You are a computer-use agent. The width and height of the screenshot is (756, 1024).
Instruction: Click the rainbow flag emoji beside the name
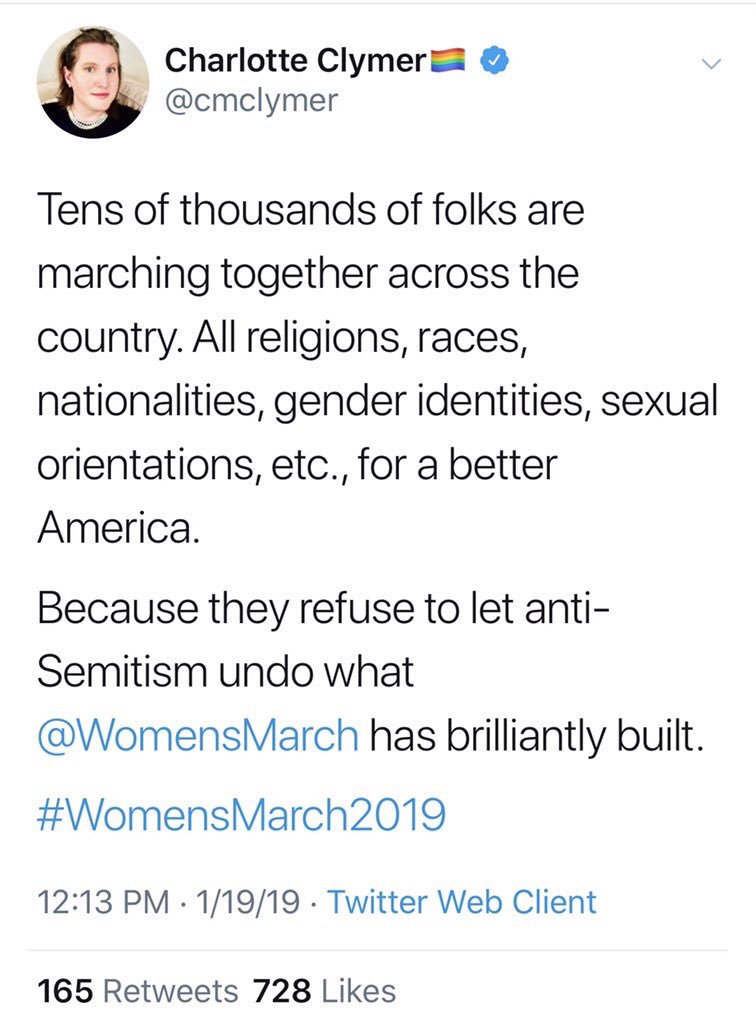point(447,60)
